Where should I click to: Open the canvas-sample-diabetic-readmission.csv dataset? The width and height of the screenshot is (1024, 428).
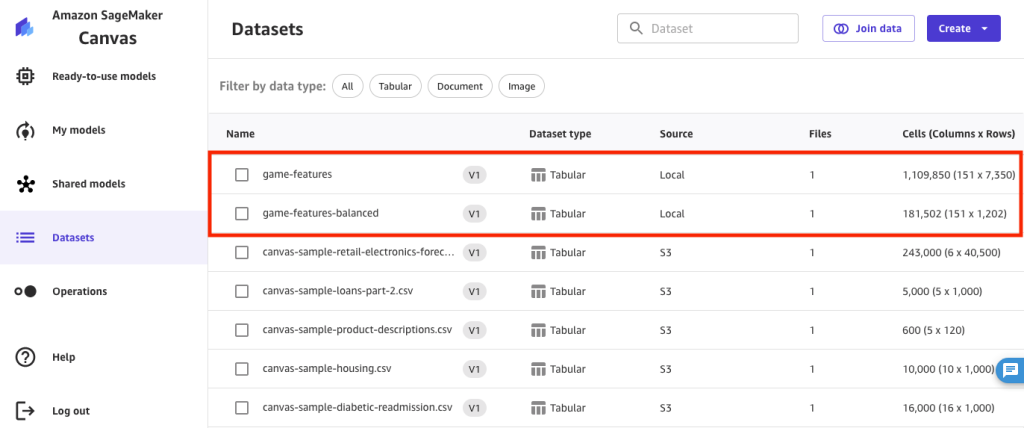pyautogui.click(x=357, y=408)
